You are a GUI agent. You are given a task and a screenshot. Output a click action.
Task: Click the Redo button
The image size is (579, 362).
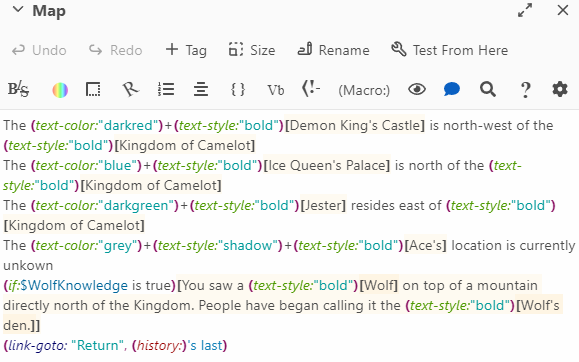point(116,50)
